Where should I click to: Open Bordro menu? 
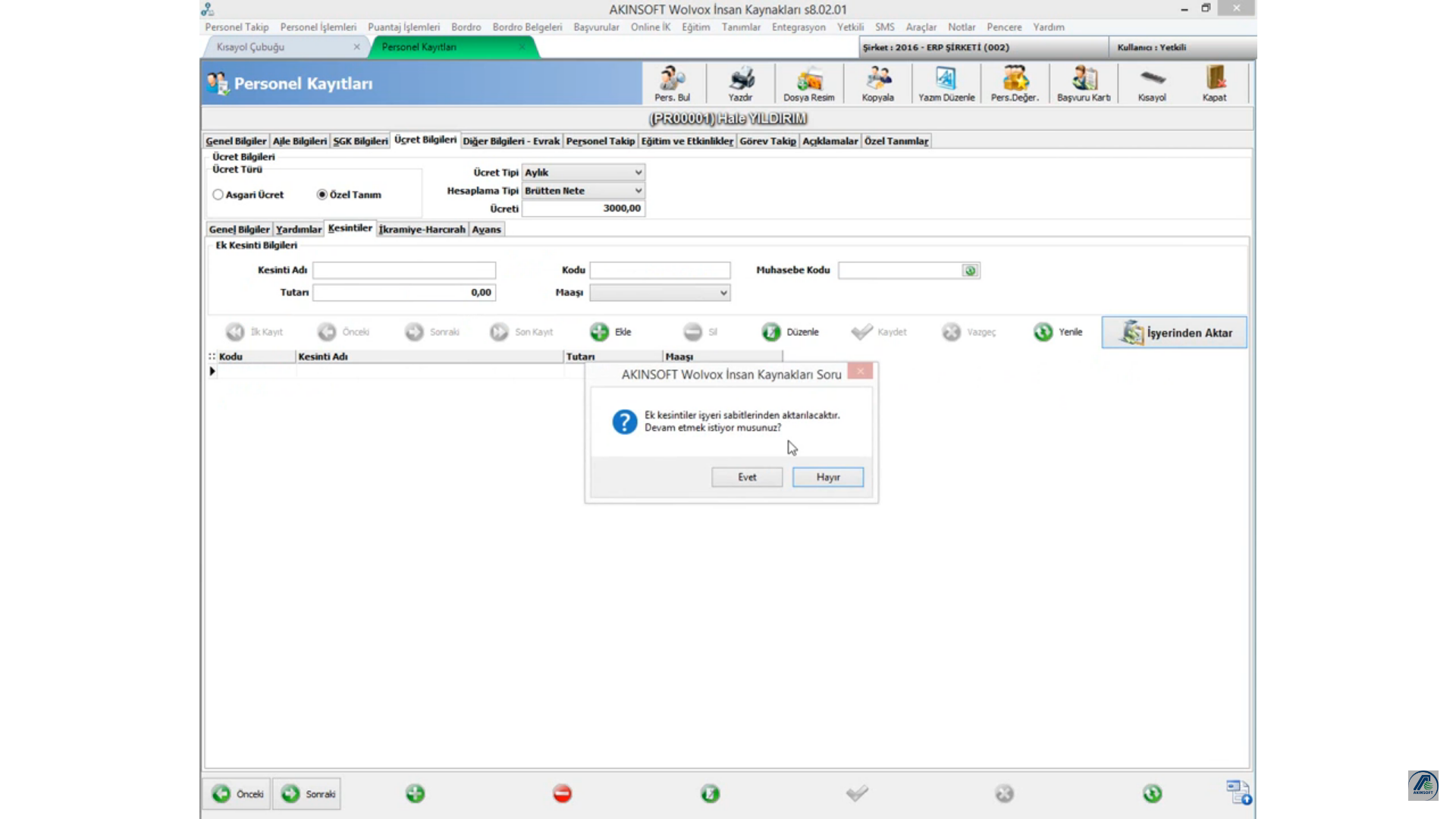(466, 27)
